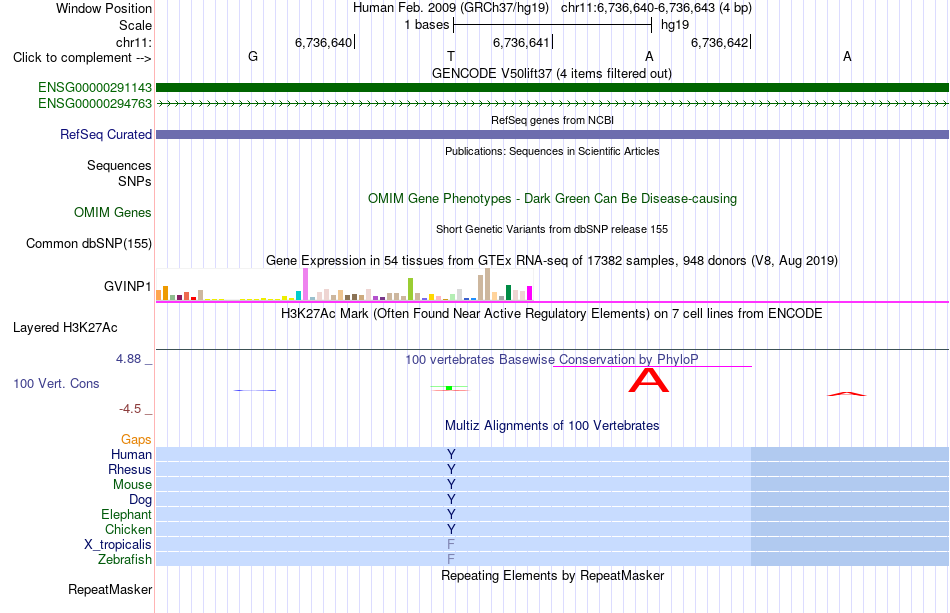950x613 pixels.
Task: Click the PhyloP Basewise Conservation title
Action: pos(552,359)
